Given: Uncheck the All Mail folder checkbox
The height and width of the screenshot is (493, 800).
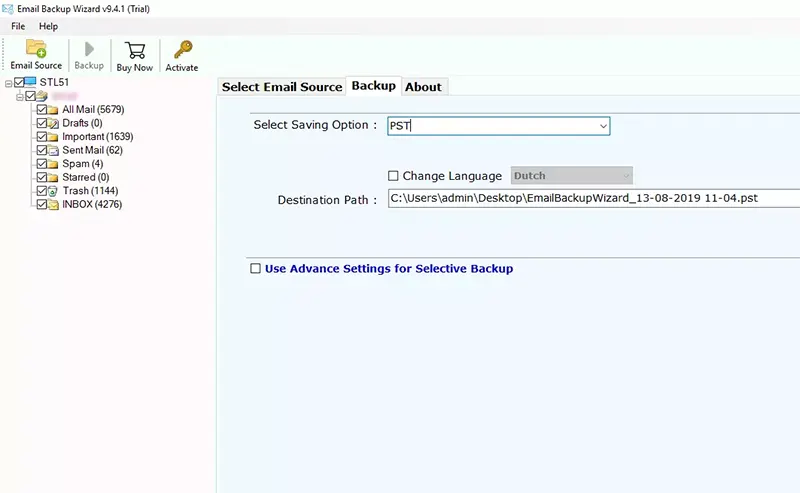Looking at the screenshot, I should [x=41, y=109].
